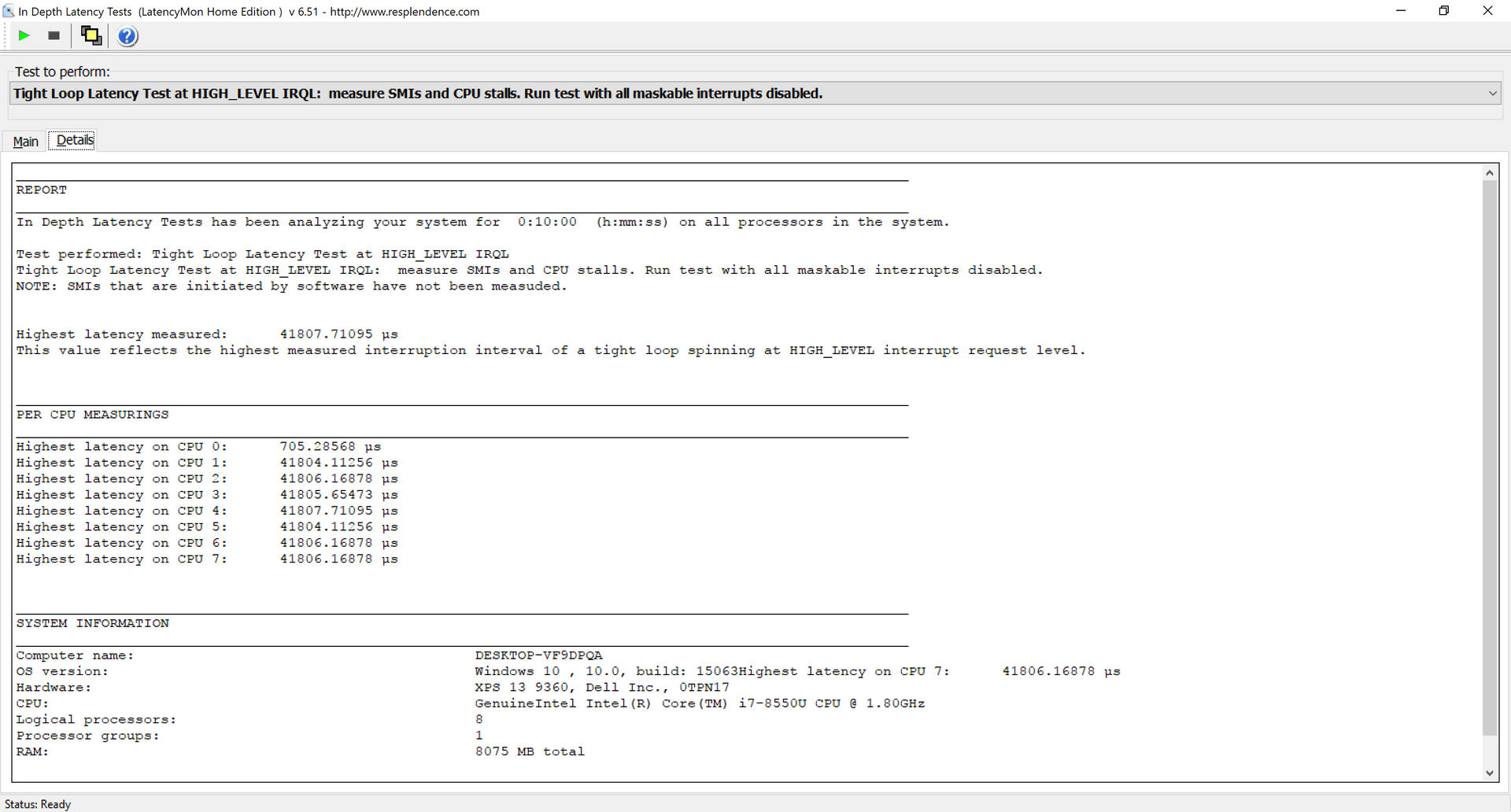Click the RAM value 8075 MB total
Image resolution: width=1511 pixels, height=812 pixels.
(x=530, y=751)
